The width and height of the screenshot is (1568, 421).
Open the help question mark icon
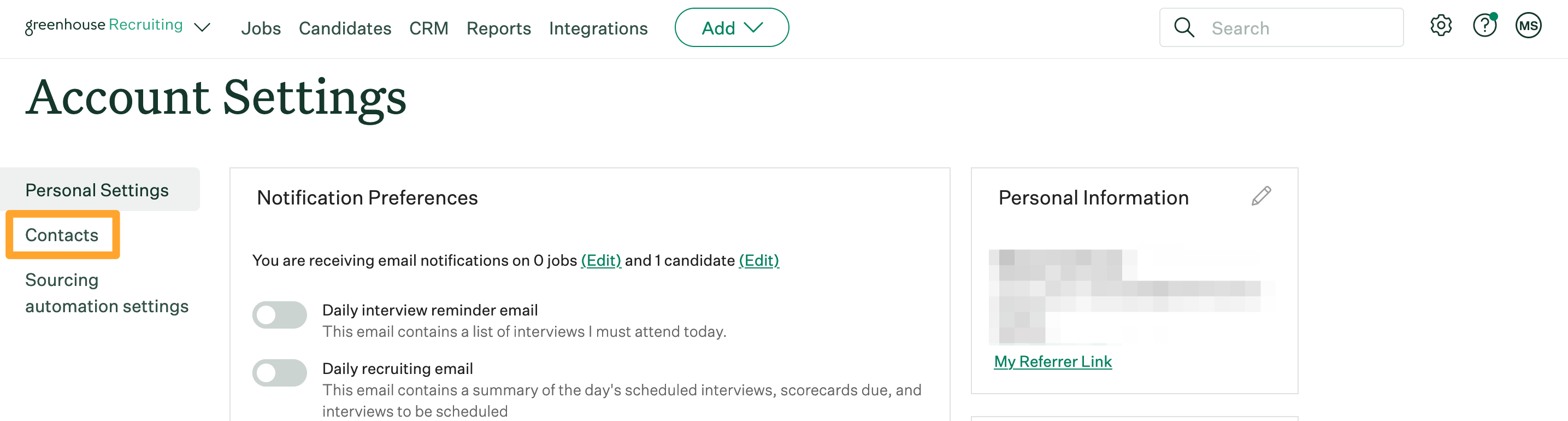1484,26
